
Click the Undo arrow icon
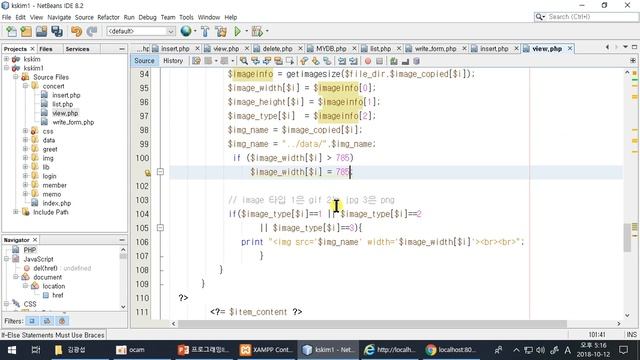tap(76, 31)
